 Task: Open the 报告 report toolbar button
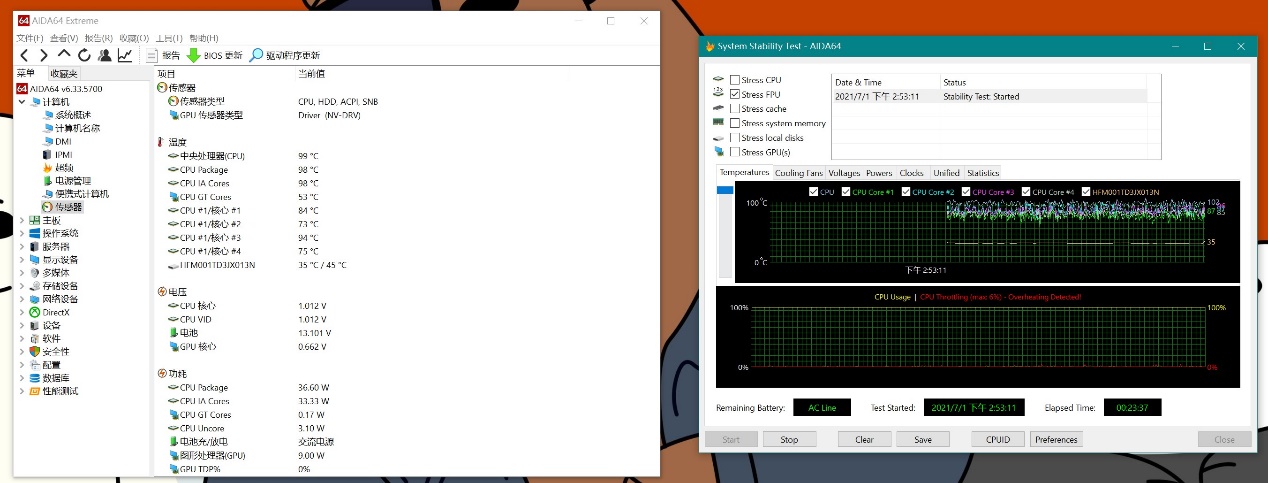coord(163,55)
